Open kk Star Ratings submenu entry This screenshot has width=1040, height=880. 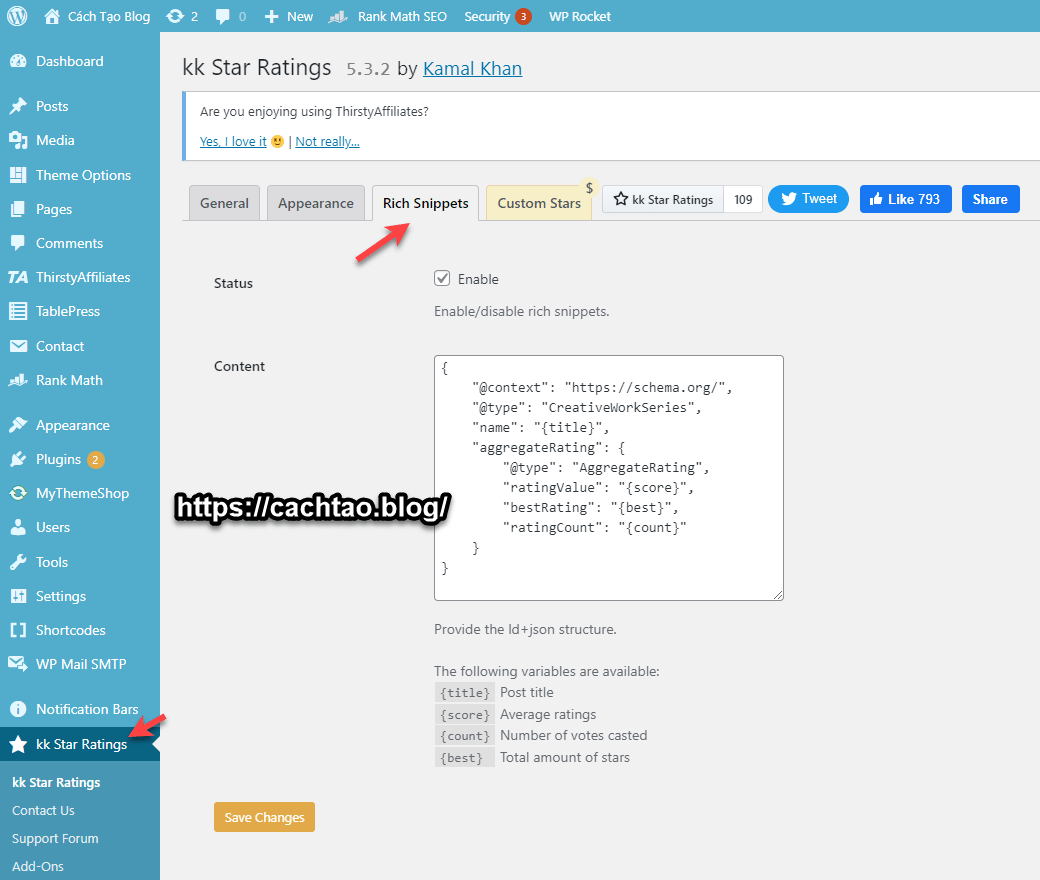click(x=56, y=783)
